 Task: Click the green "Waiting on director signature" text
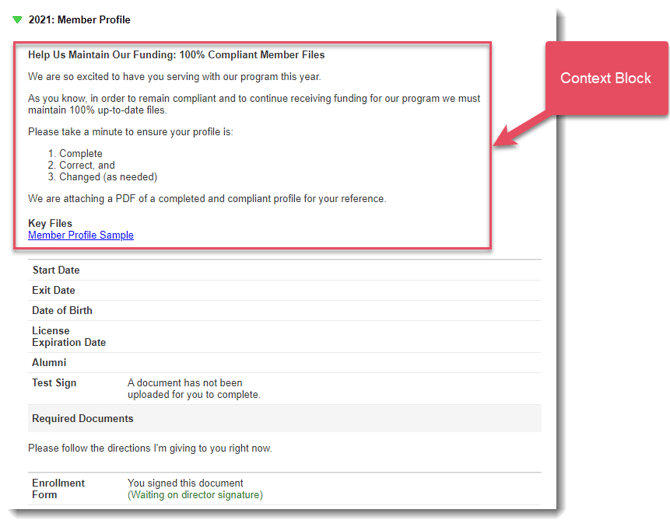pos(195,495)
